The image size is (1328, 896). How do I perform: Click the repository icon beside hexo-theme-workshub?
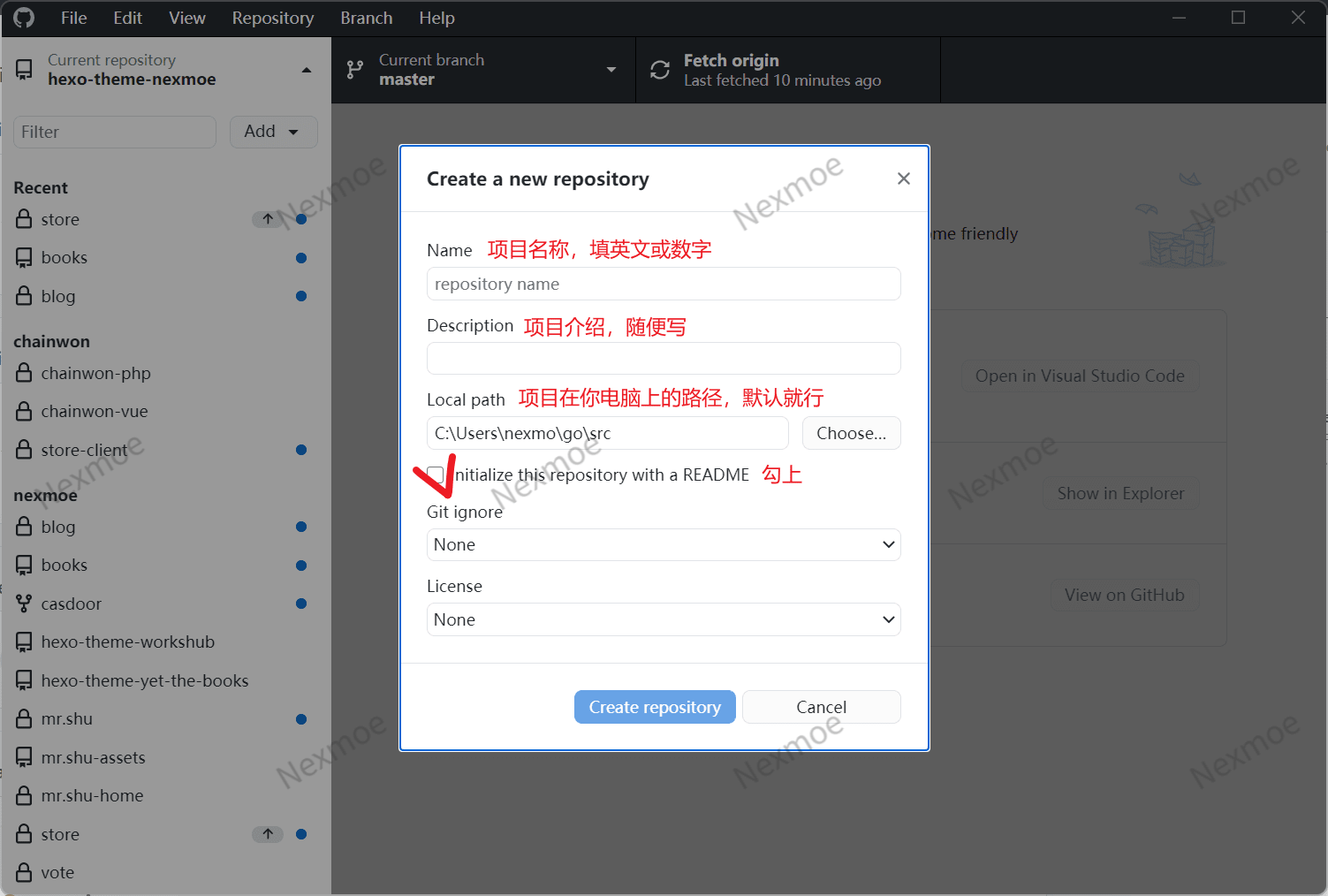tap(24, 642)
